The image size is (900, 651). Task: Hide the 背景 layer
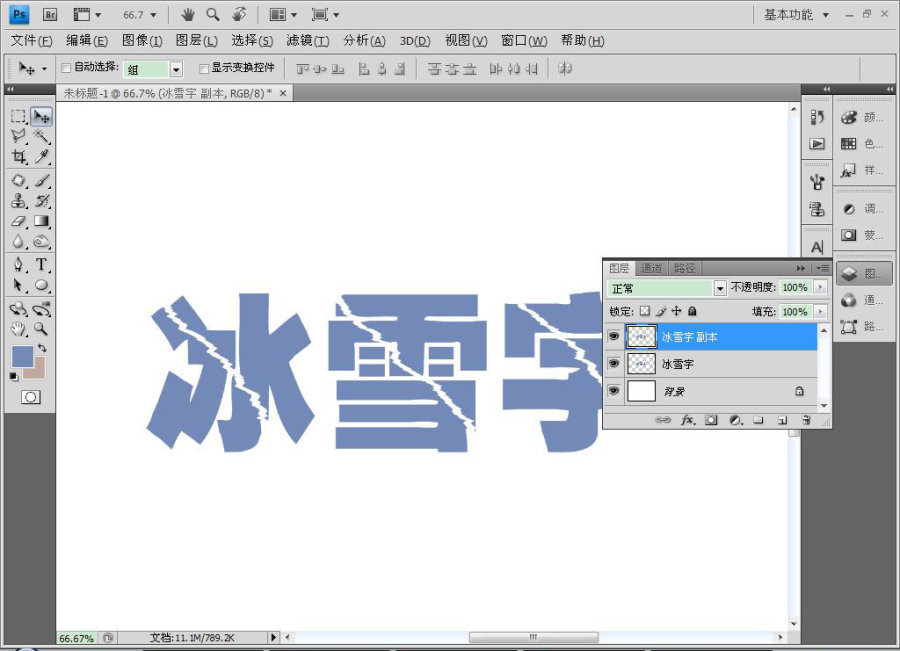point(614,391)
